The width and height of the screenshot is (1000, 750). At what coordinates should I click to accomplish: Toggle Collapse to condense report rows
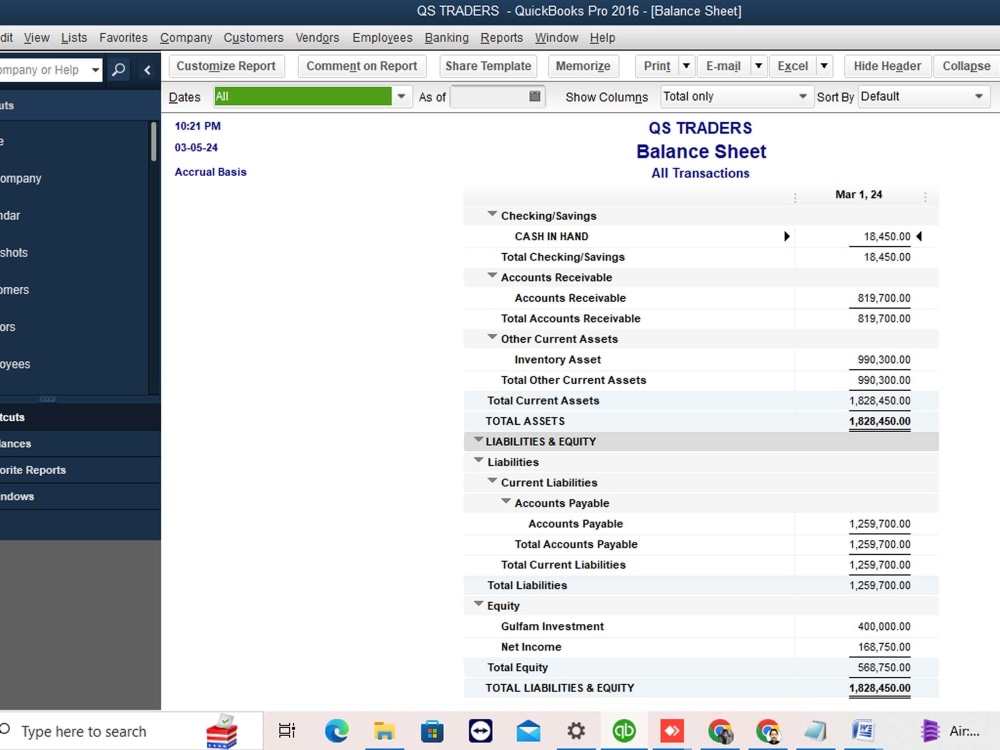coord(964,66)
